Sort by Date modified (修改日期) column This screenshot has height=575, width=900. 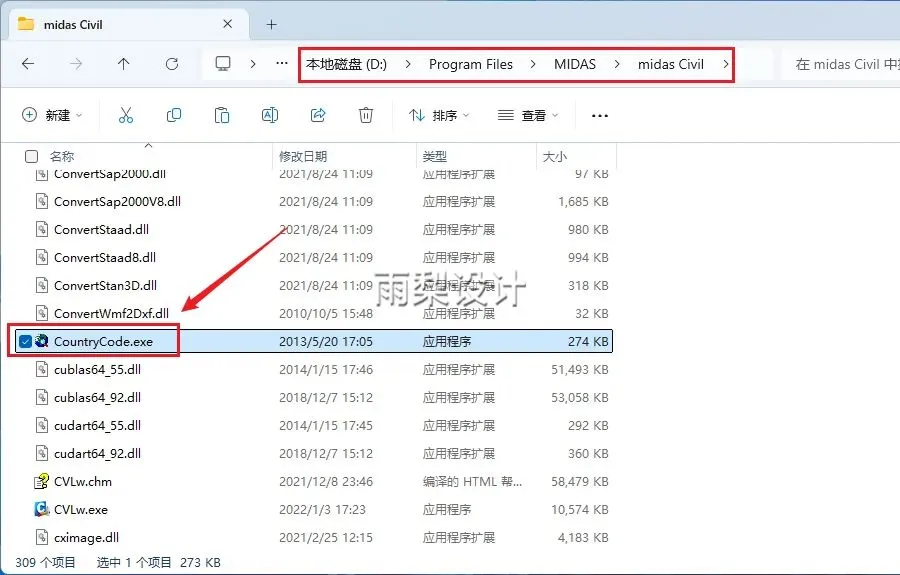[x=303, y=156]
